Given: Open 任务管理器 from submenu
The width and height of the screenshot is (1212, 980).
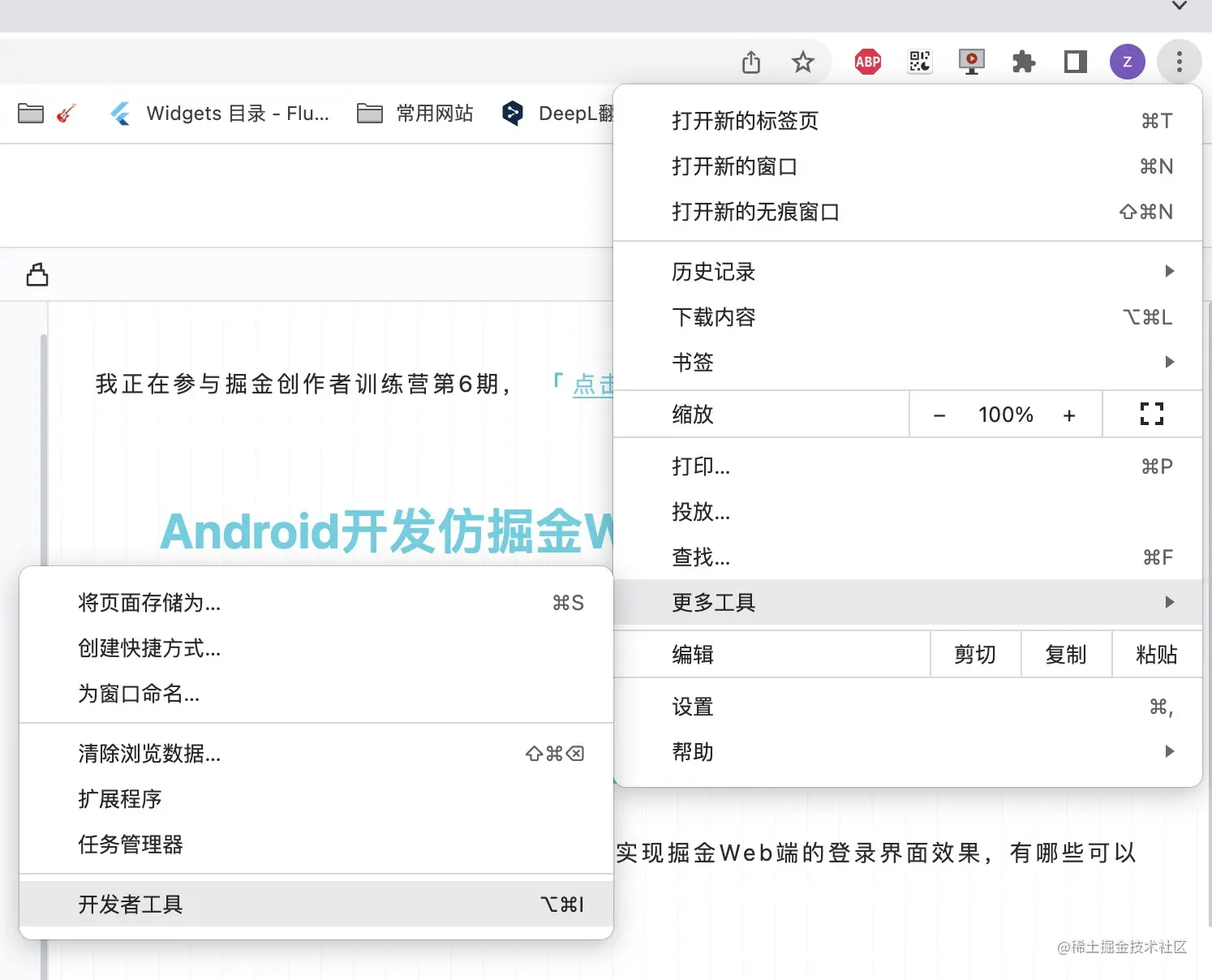Looking at the screenshot, I should click(x=316, y=845).
